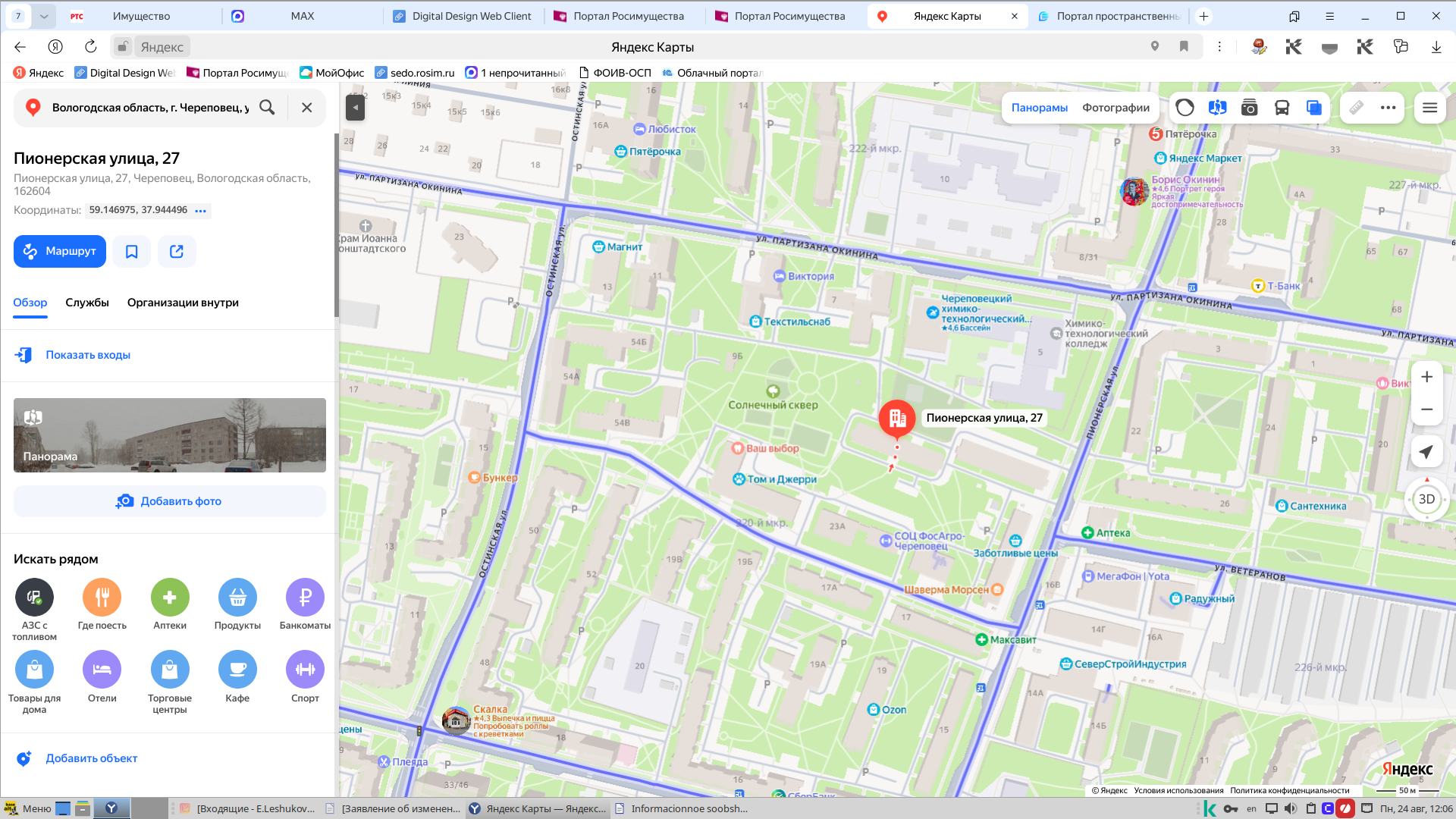Open Informacionnoe soobsh taskbar window

682,808
